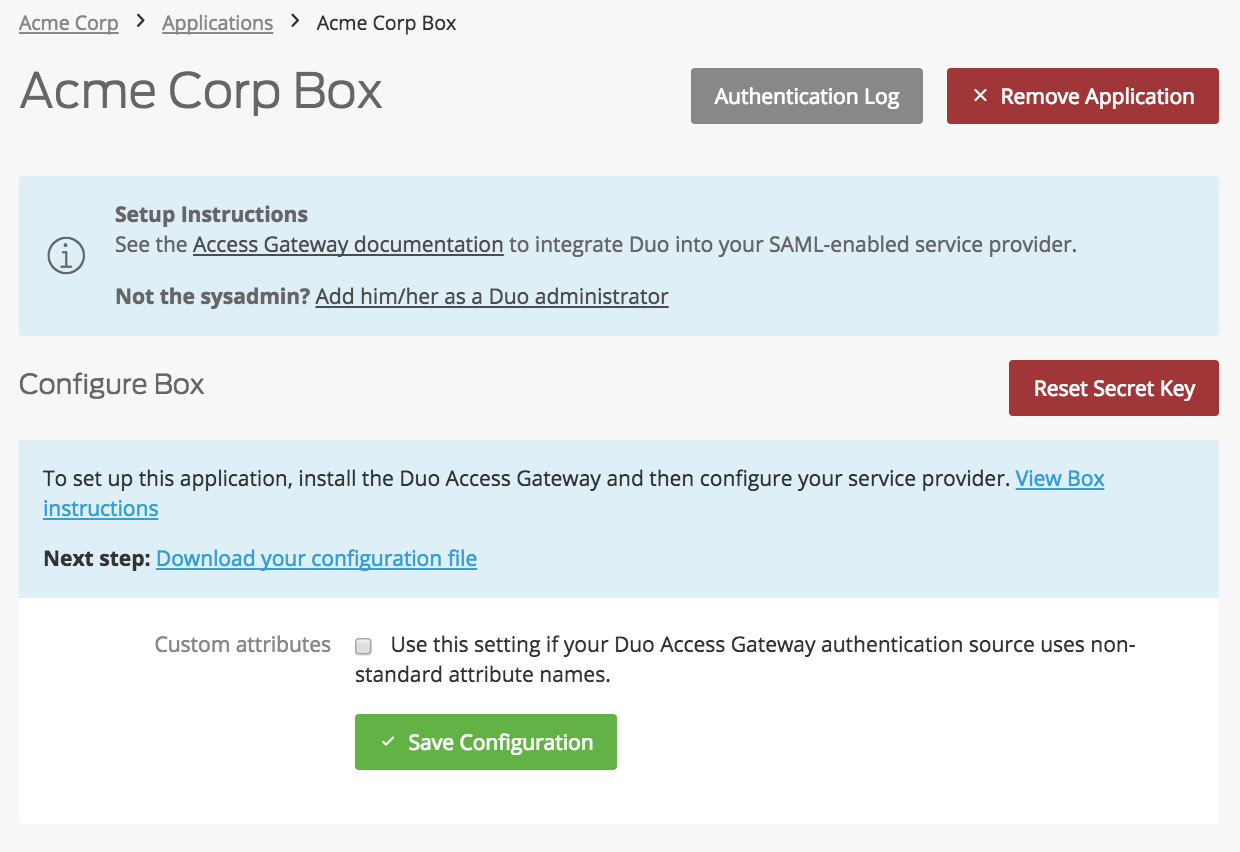Reset the Secret Key

click(1113, 388)
